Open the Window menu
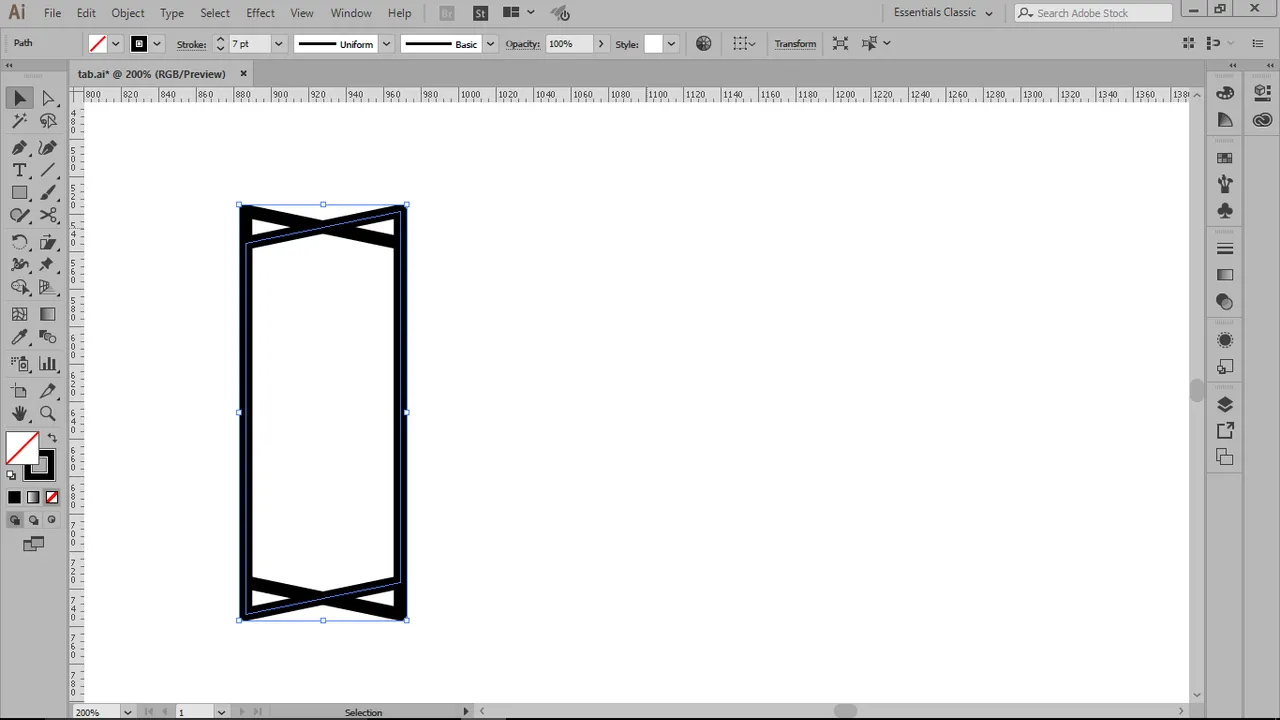The image size is (1280, 720). pyautogui.click(x=351, y=13)
